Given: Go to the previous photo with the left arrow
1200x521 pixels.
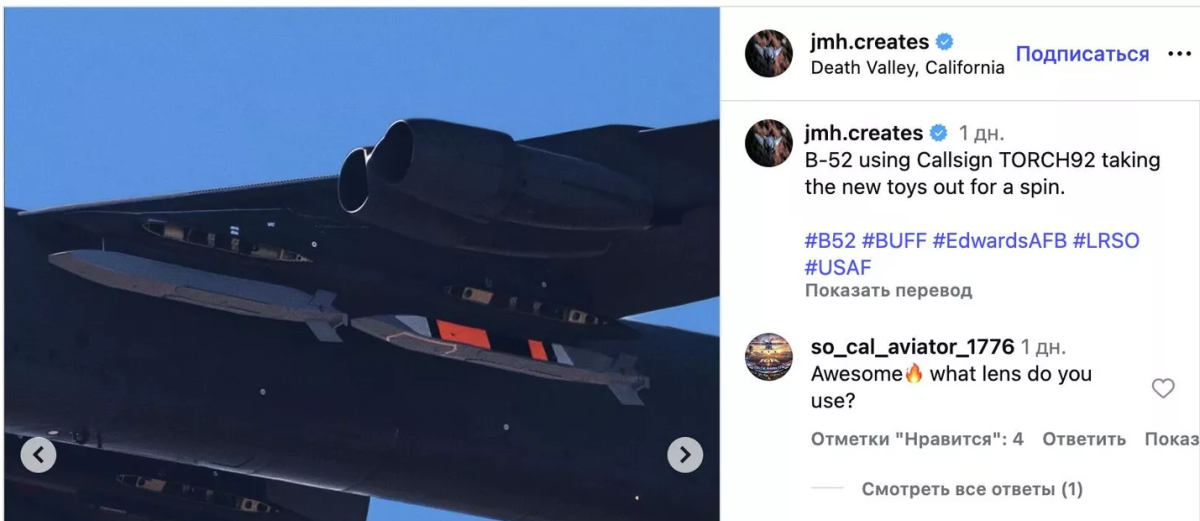Looking at the screenshot, I should tap(38, 455).
